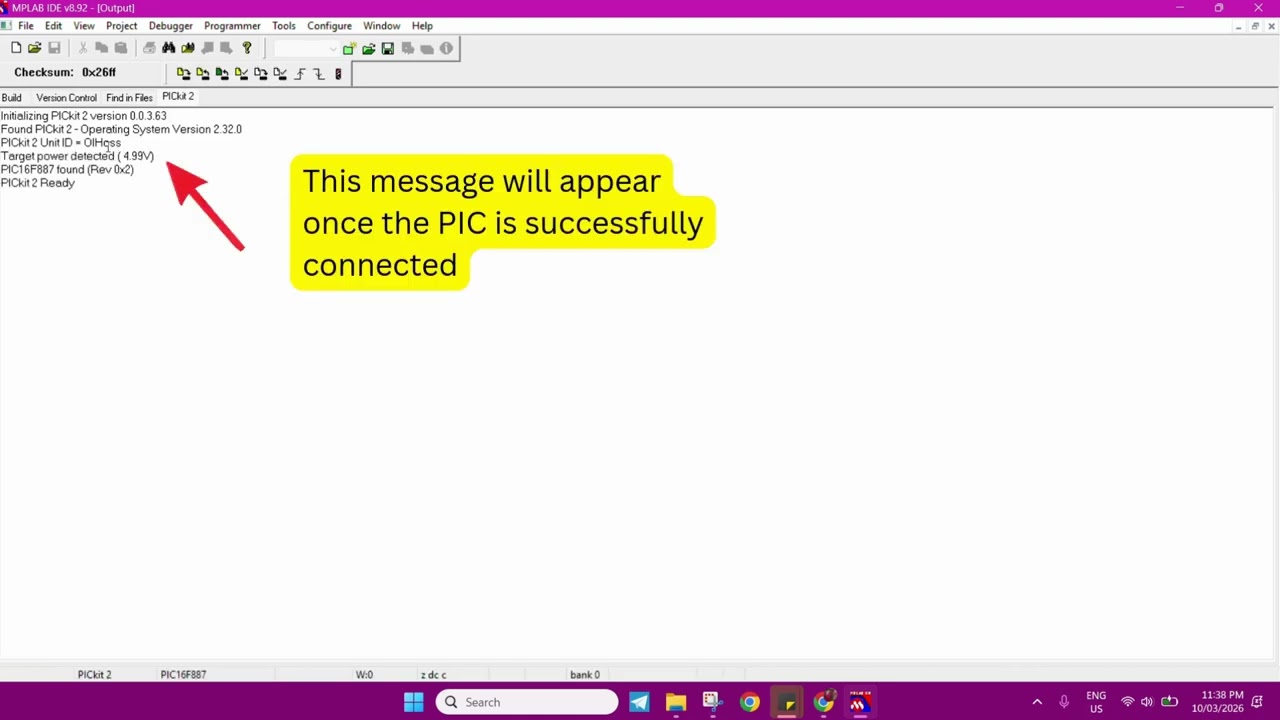Click the New Project icon

pos(349,48)
